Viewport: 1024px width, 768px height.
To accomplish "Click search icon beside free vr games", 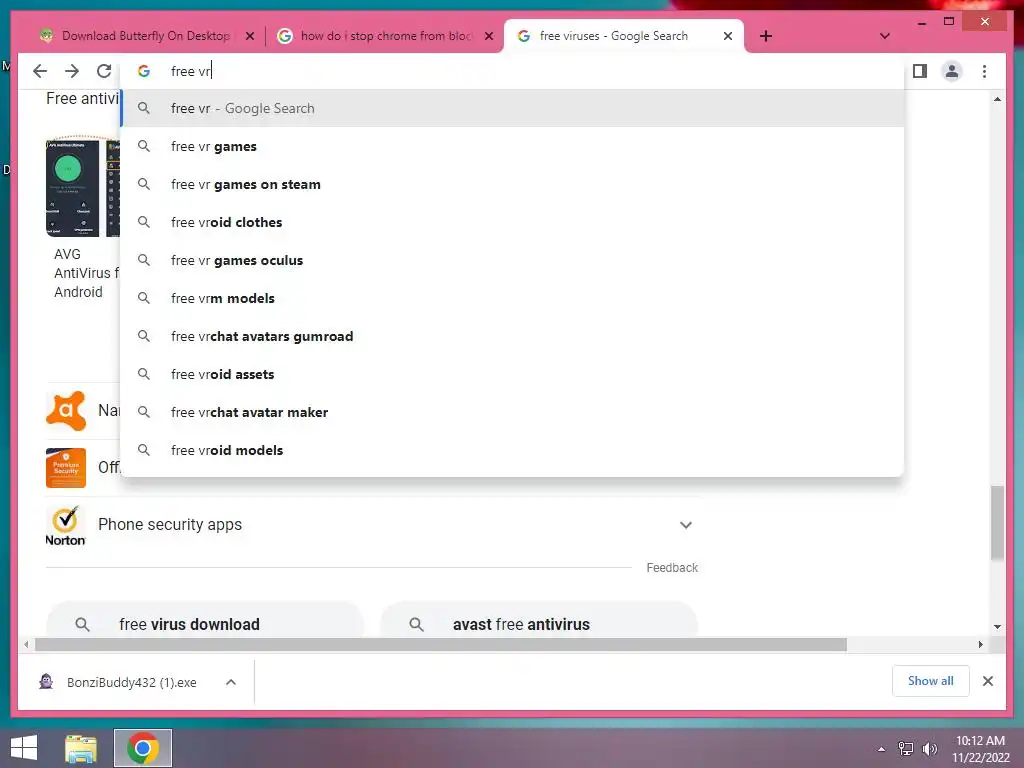I will (144, 146).
